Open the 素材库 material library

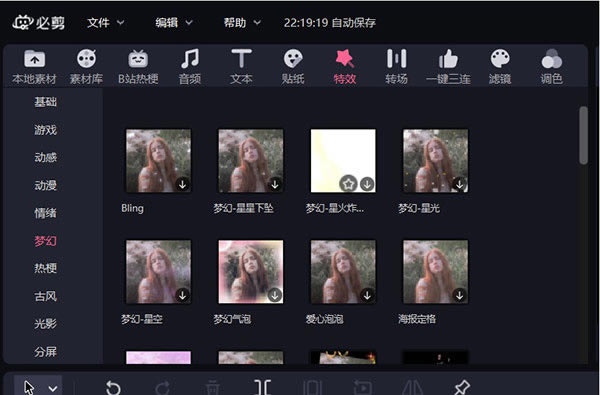tap(86, 67)
